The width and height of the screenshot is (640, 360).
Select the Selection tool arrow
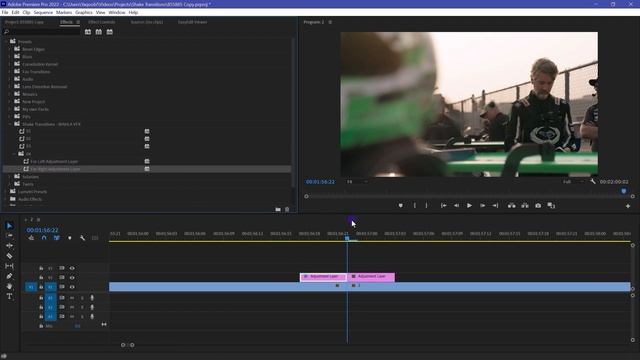click(x=9, y=226)
